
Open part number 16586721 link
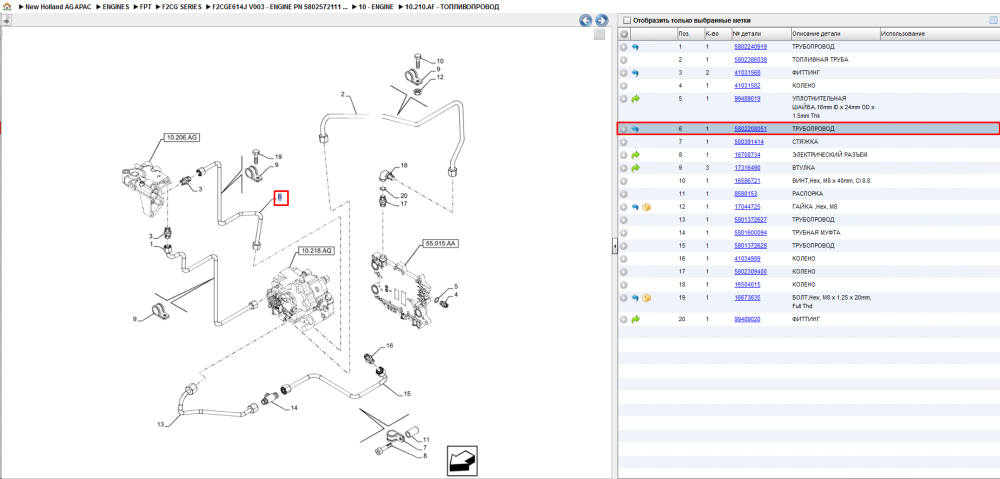747,181
